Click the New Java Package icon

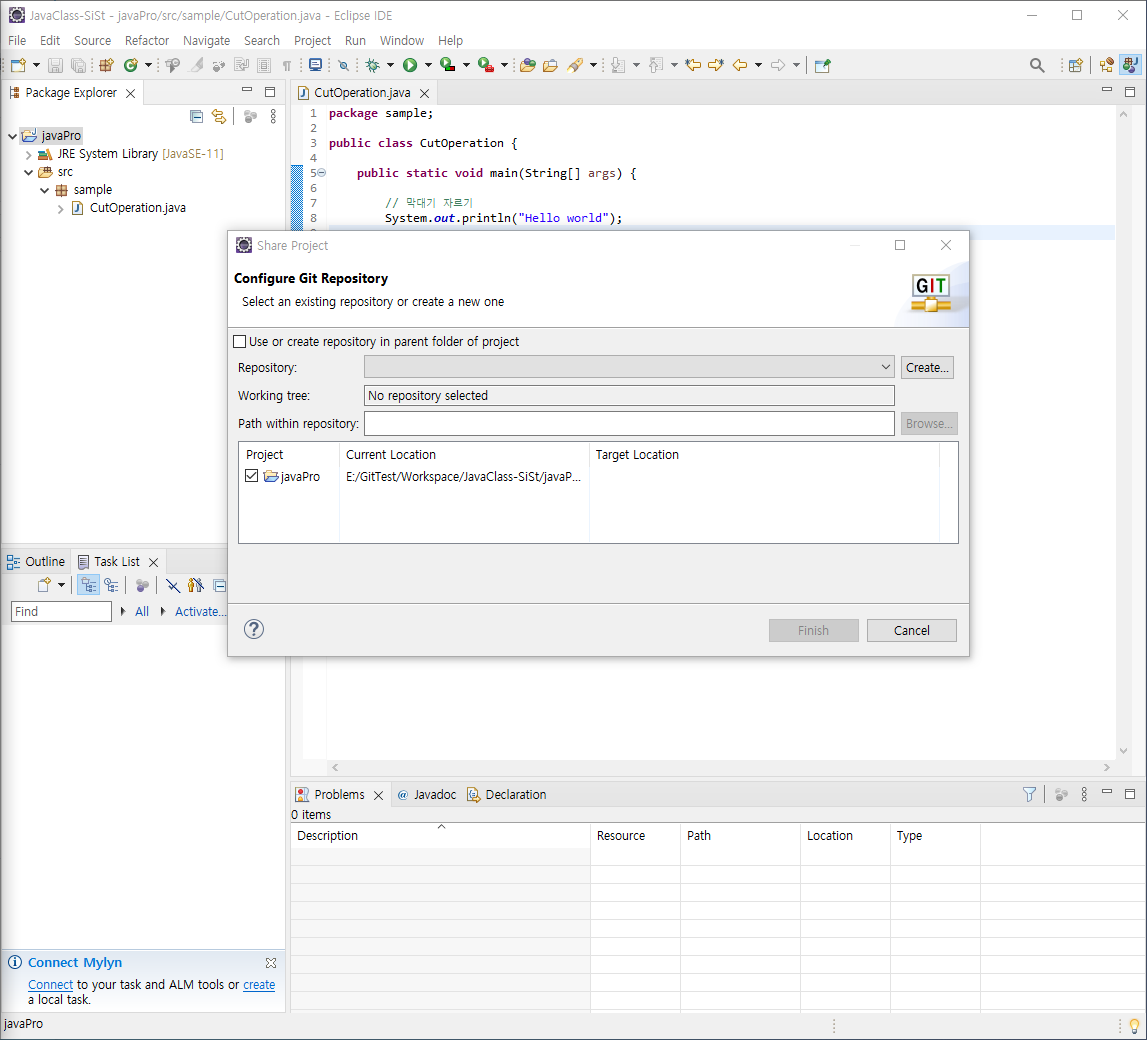pos(107,65)
